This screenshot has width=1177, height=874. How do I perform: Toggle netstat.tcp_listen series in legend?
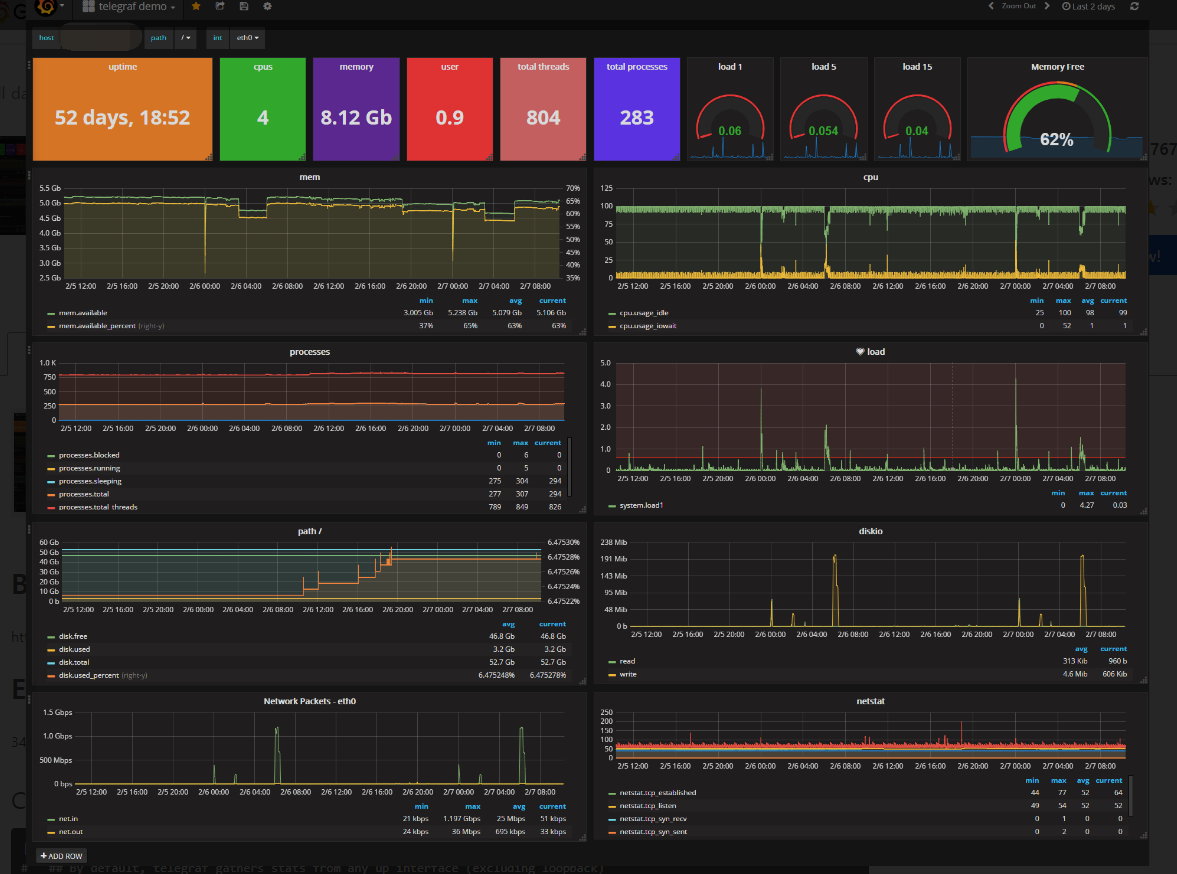[x=648, y=806]
